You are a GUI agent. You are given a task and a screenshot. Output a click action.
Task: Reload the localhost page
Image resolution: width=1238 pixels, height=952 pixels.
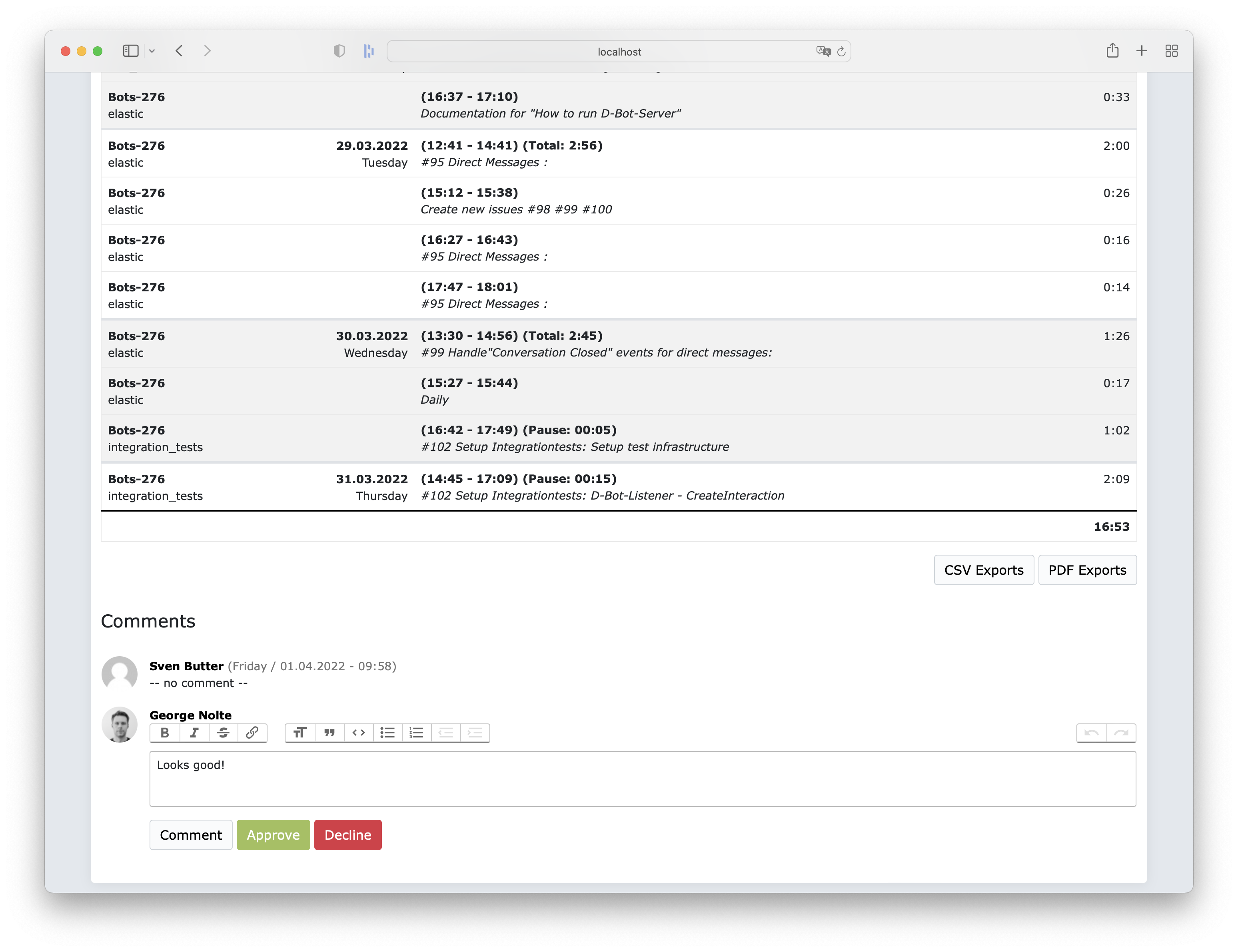coord(842,52)
